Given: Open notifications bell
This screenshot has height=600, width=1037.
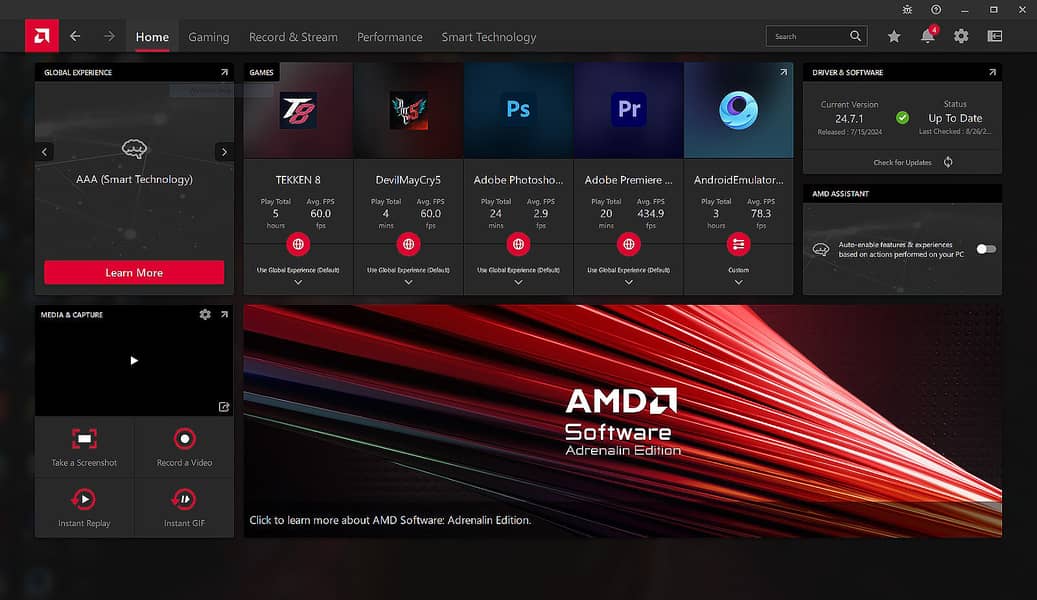Looking at the screenshot, I should 928,36.
